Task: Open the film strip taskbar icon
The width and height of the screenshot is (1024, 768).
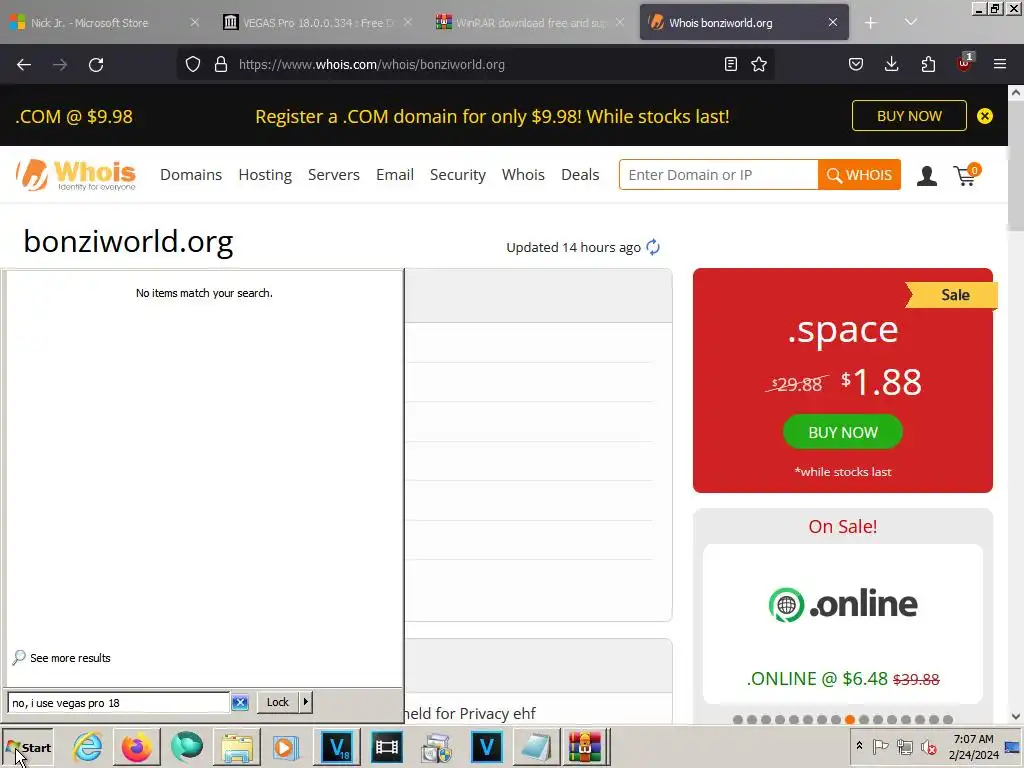Action: [x=387, y=746]
